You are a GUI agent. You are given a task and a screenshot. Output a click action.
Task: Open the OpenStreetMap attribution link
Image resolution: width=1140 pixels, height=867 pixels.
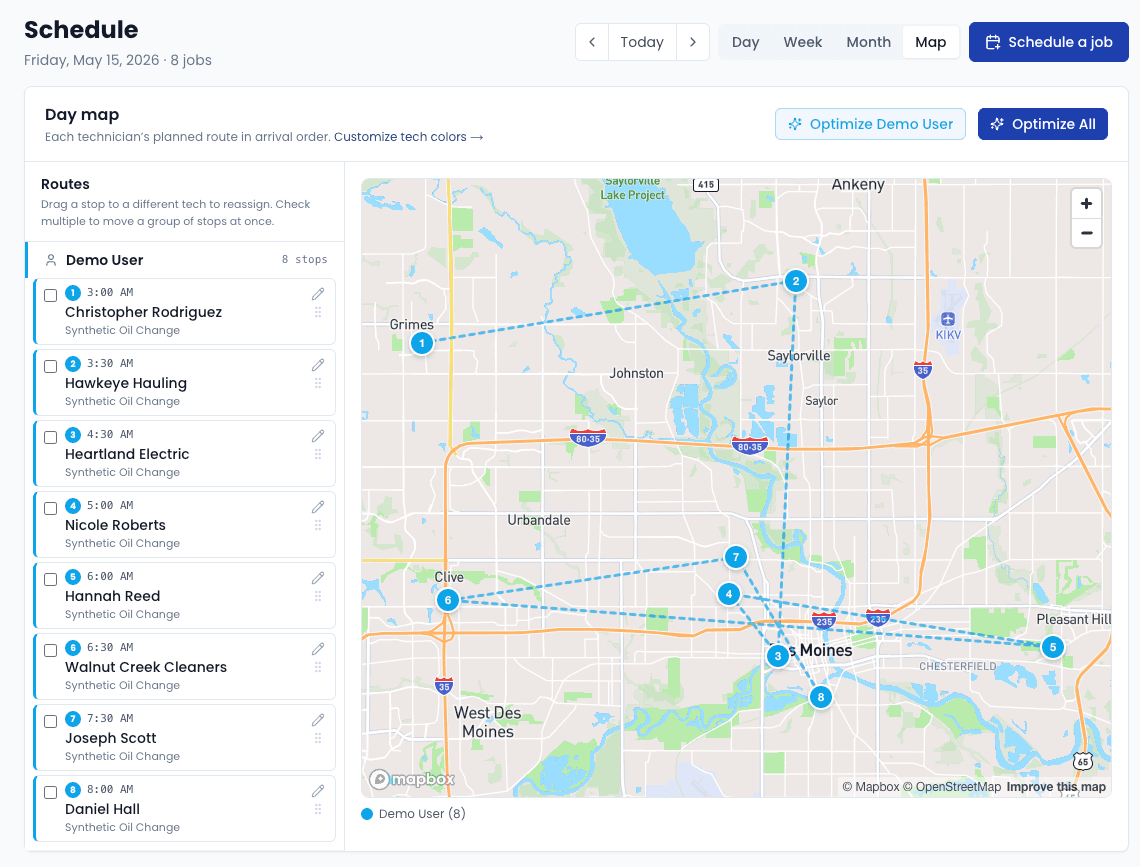[x=952, y=787]
